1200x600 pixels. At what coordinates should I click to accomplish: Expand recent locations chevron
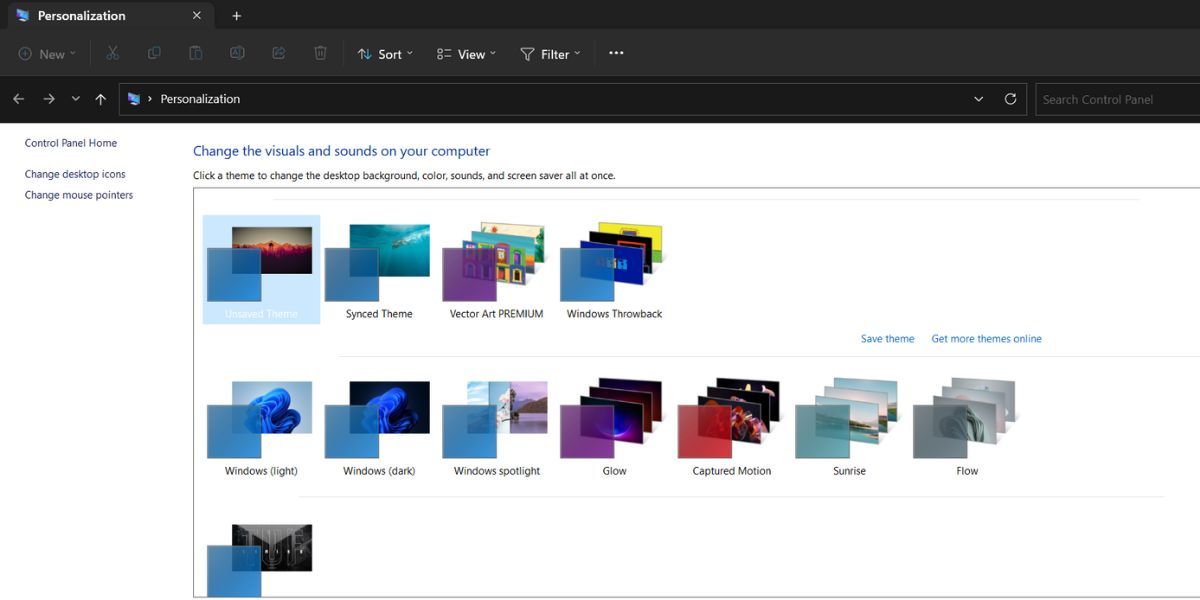[x=75, y=99]
